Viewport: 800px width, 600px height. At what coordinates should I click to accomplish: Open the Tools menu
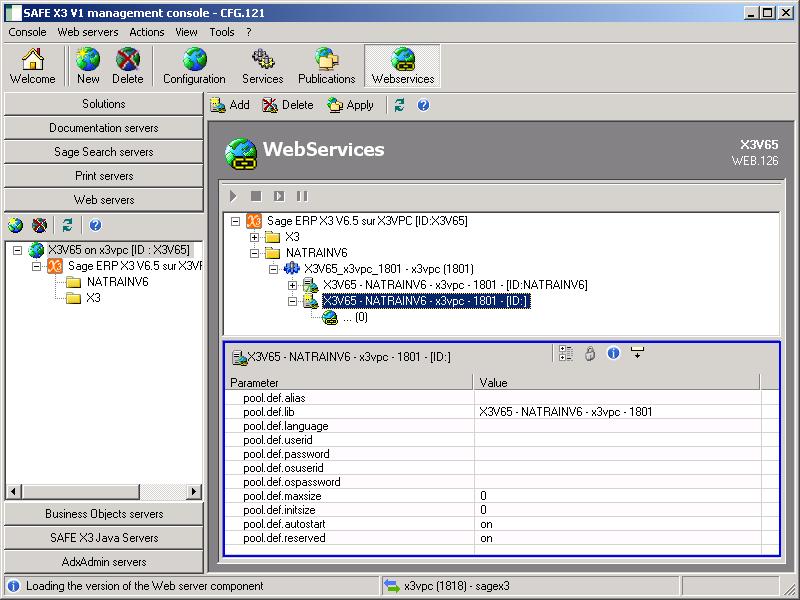point(222,32)
